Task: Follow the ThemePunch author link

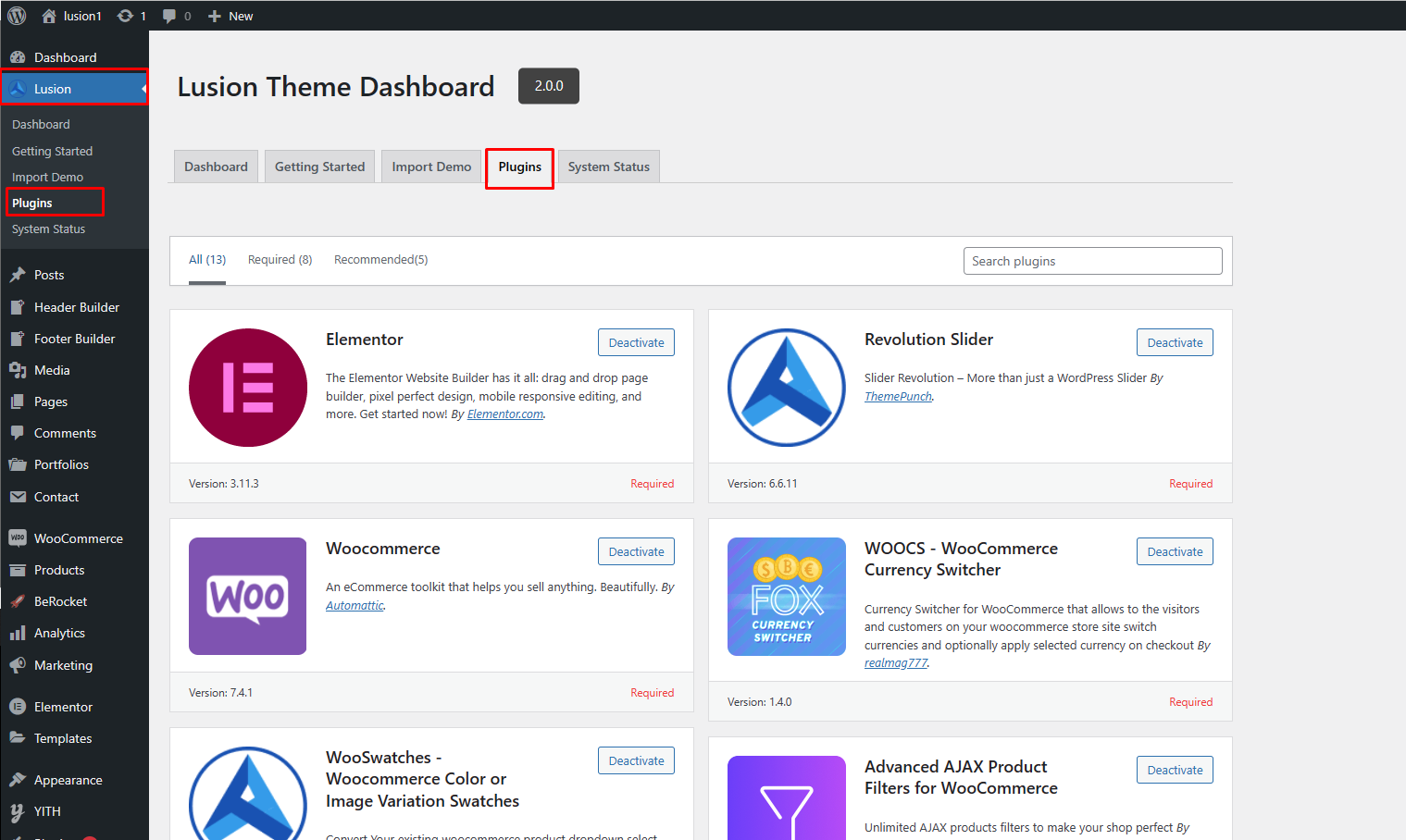Action: point(899,397)
